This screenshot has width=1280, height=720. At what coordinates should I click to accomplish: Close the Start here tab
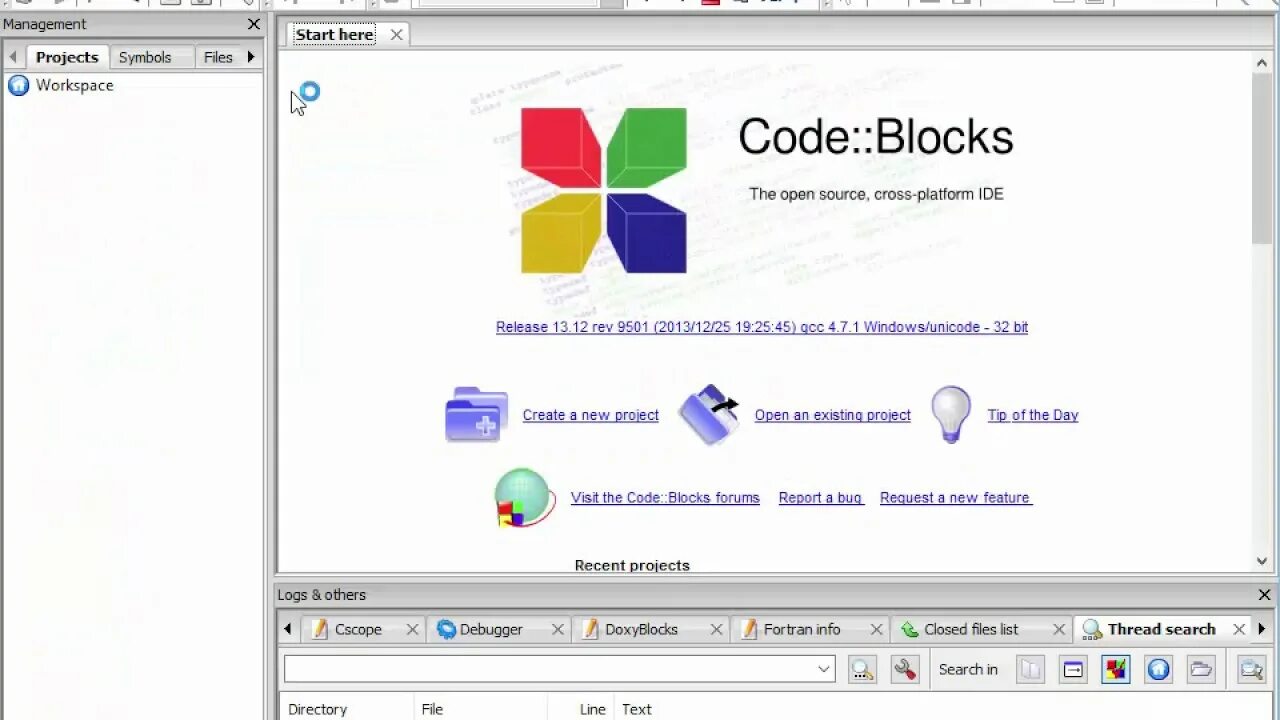[396, 34]
